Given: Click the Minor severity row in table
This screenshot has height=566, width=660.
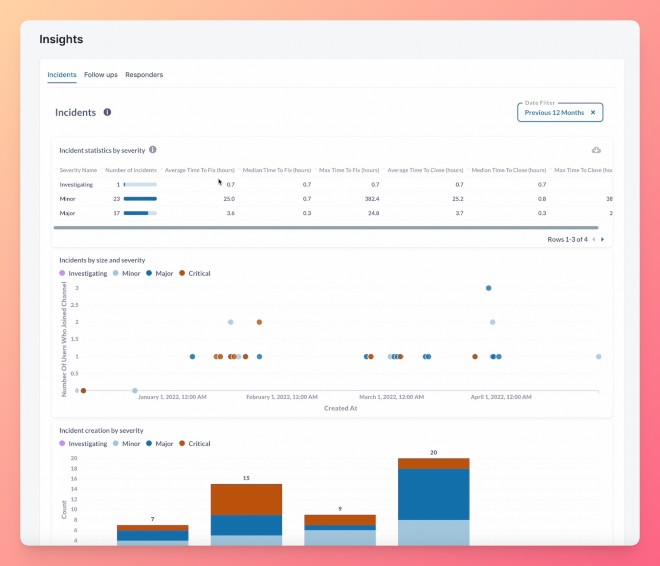Looking at the screenshot, I should 333,199.
